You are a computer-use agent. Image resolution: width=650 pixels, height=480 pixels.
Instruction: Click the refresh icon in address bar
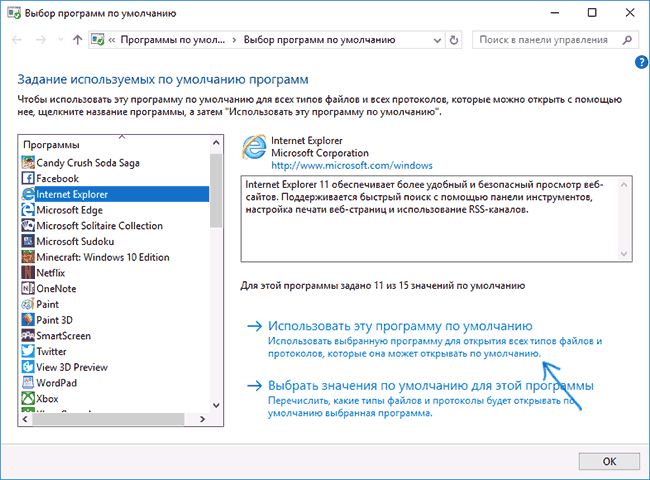454,40
